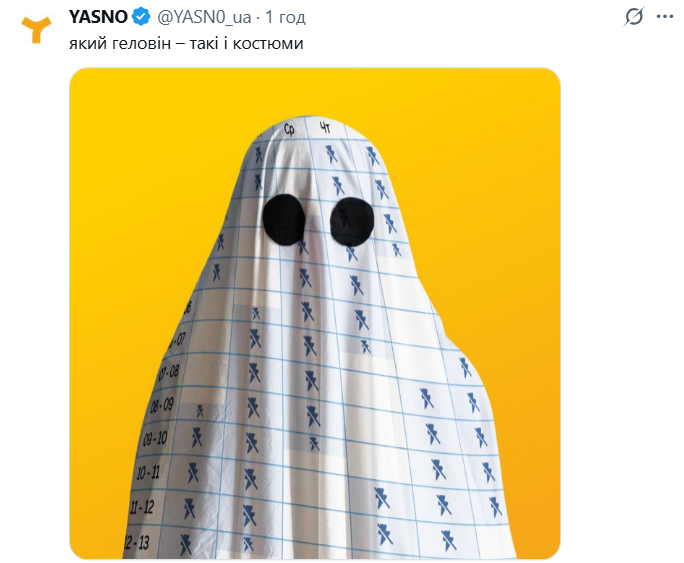Open the Grok explain-post icon
This screenshot has width=684, height=563.
pyautogui.click(x=633, y=17)
